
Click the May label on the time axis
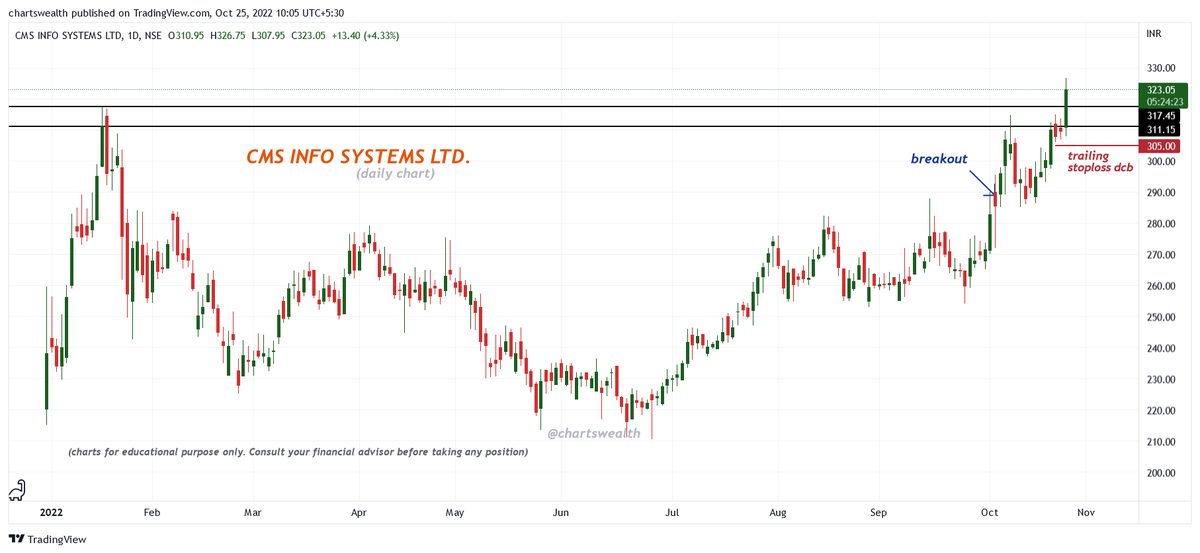pos(455,512)
